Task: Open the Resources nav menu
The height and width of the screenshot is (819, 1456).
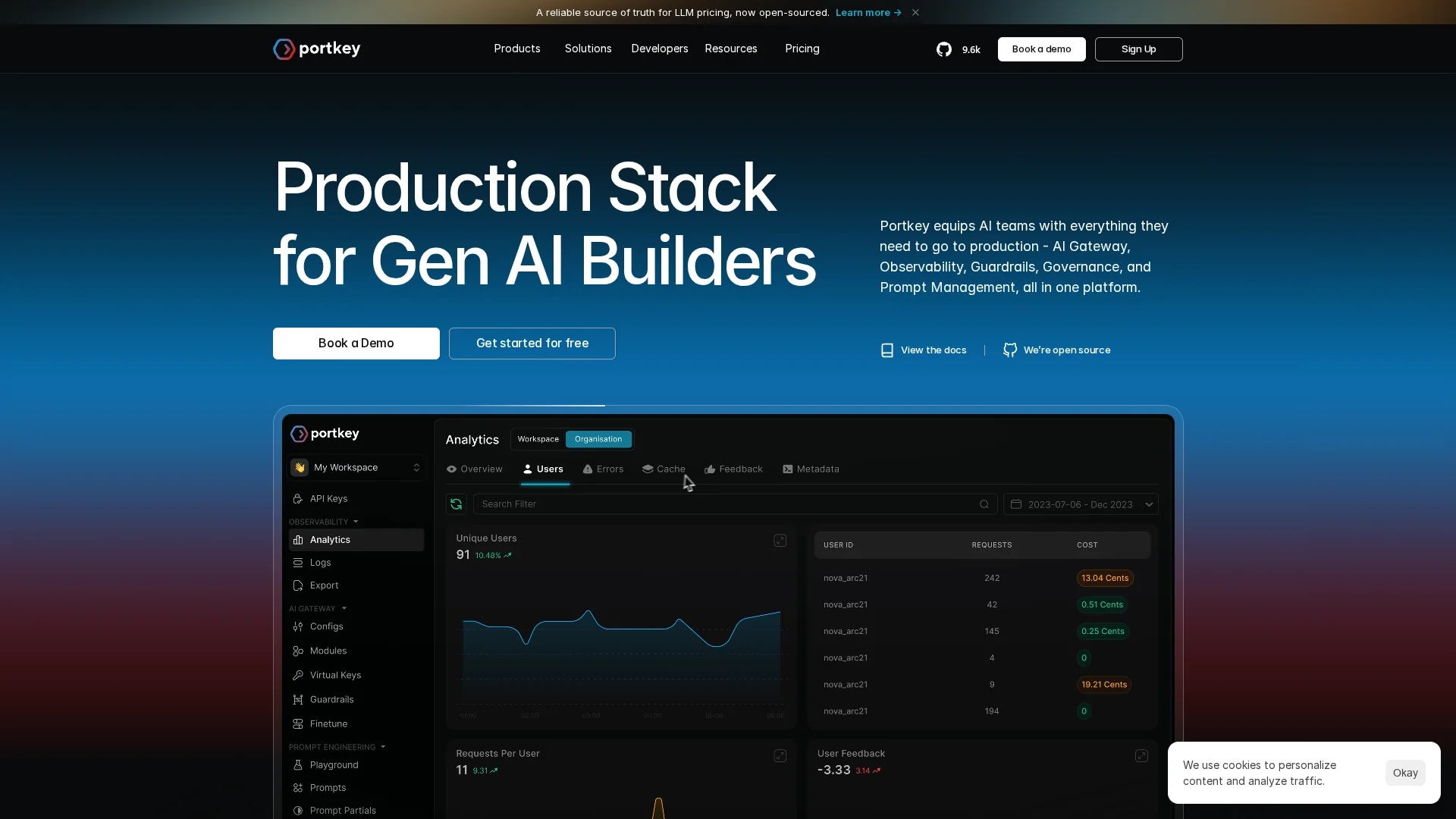Action: [731, 49]
